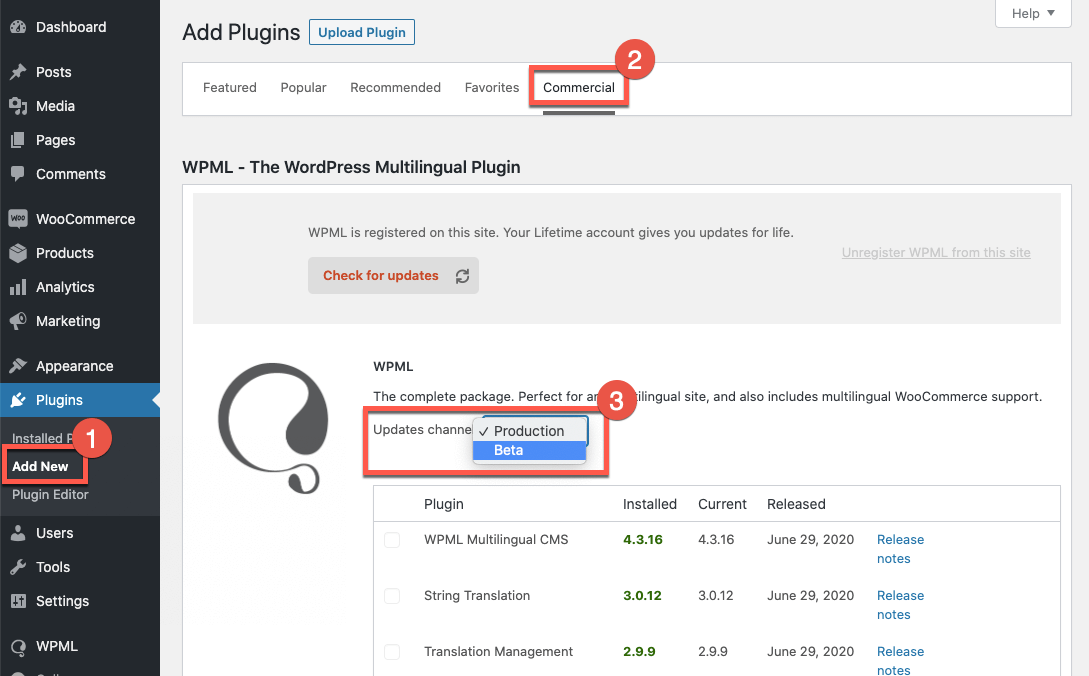Click the Translation Management plugin name

pyautogui.click(x=498, y=652)
